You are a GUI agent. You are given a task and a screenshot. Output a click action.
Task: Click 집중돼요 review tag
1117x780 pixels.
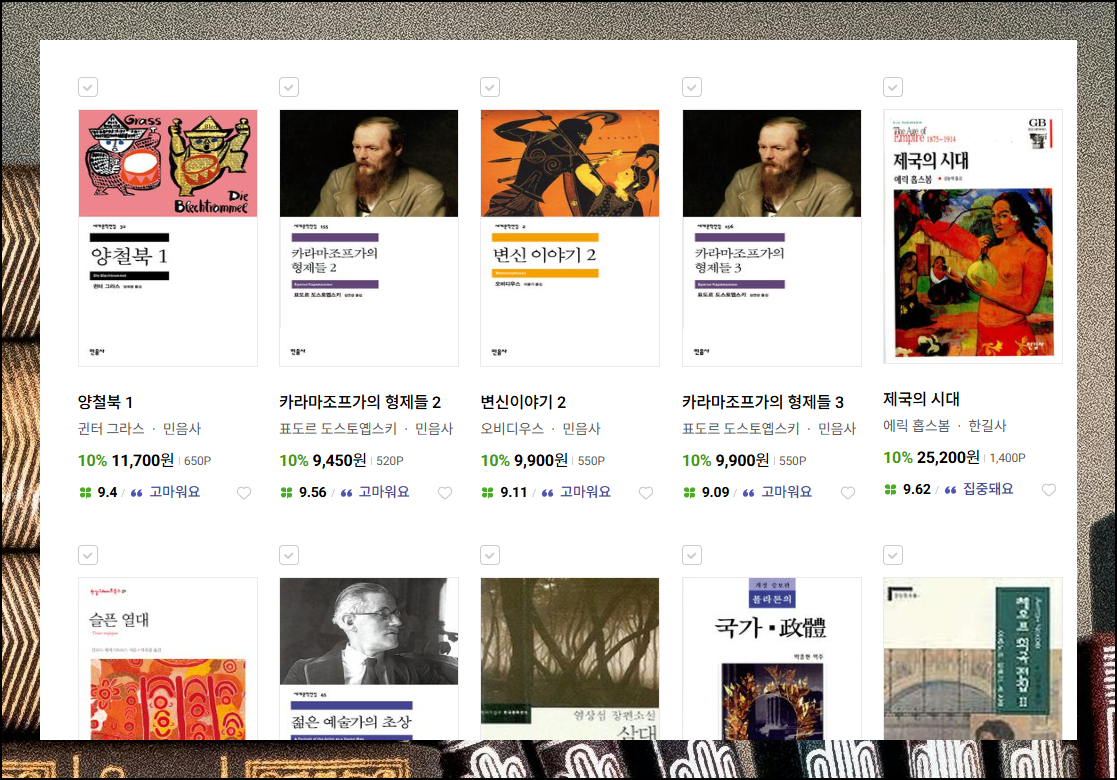coord(988,489)
